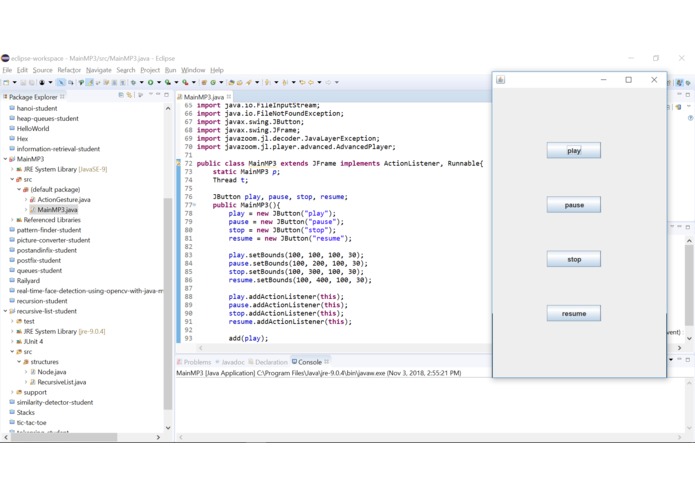This screenshot has height=494, width=695.
Task: Open the File menu
Action: pyautogui.click(x=7, y=70)
